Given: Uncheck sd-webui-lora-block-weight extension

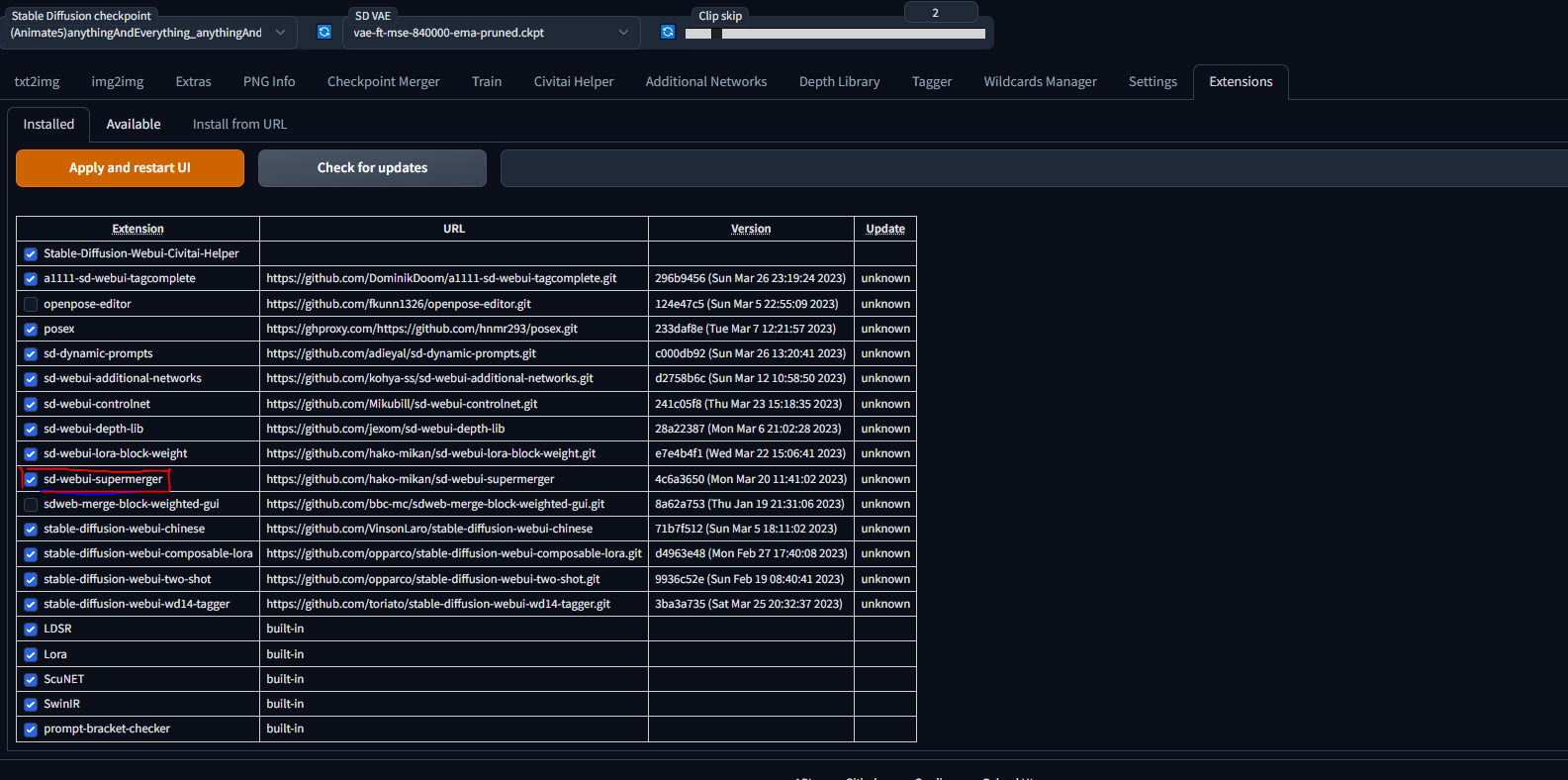Looking at the screenshot, I should click(x=31, y=454).
